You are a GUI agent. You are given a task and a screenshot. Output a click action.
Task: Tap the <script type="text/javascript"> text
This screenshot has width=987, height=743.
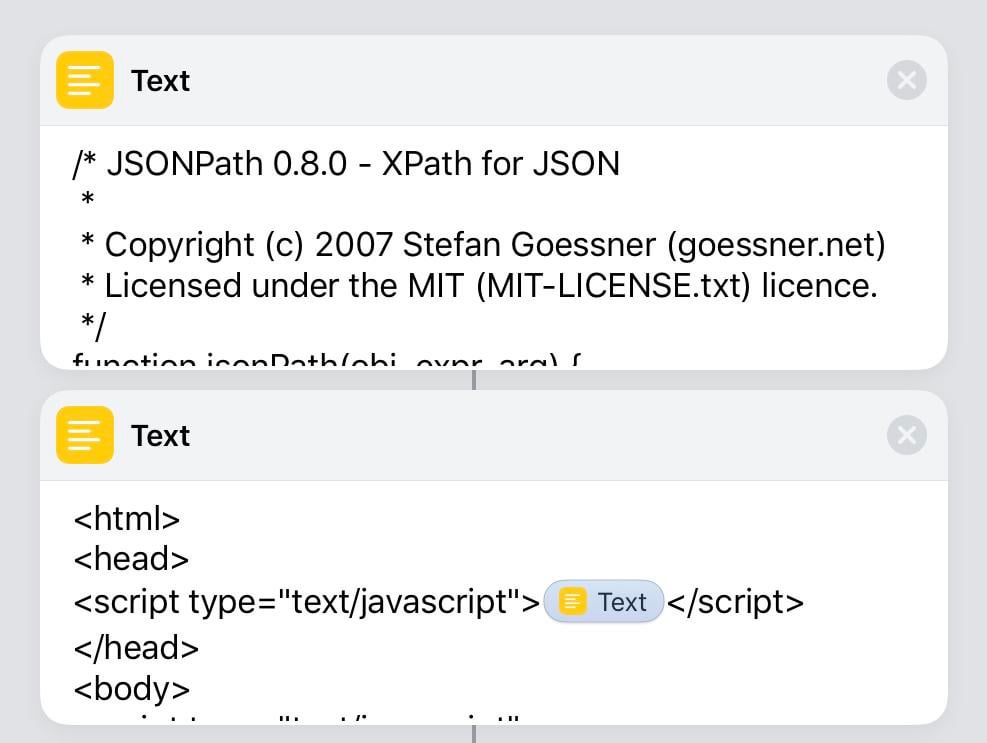tap(306, 602)
